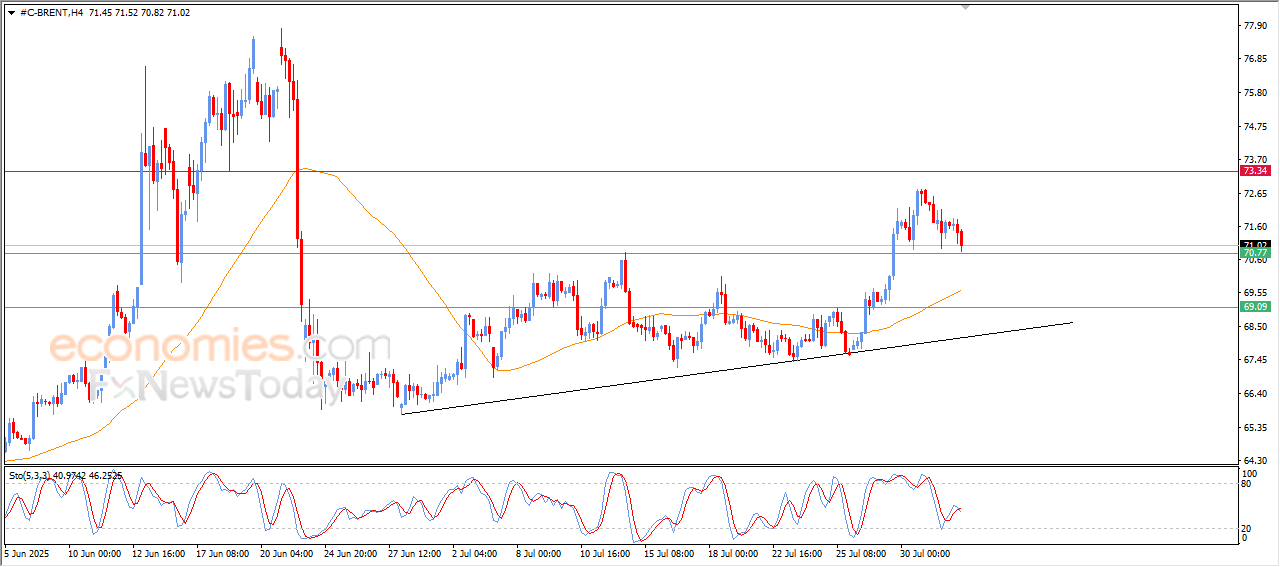This screenshot has height=567, width=1280.
Task: Open the chart menu arrow beside #C-BRENT,H4
Action: (x=11, y=12)
